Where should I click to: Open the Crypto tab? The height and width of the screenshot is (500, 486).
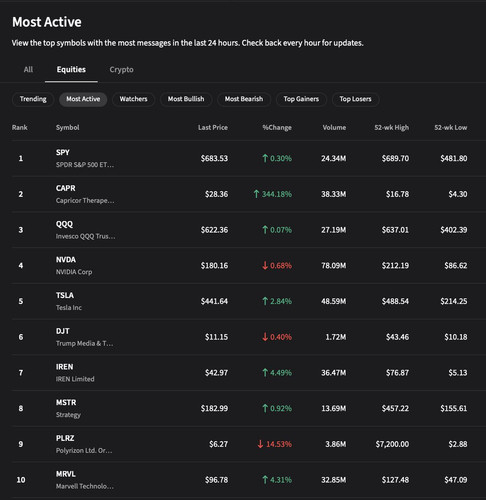pyautogui.click(x=121, y=70)
